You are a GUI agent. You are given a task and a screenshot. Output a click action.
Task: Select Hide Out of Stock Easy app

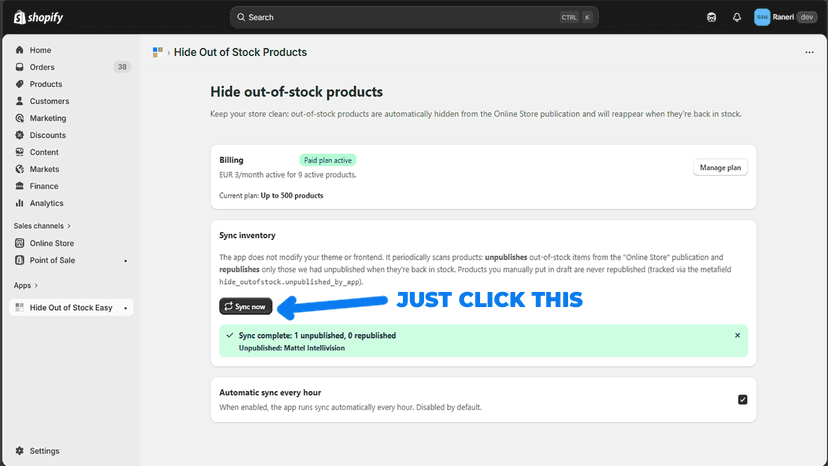coord(71,307)
